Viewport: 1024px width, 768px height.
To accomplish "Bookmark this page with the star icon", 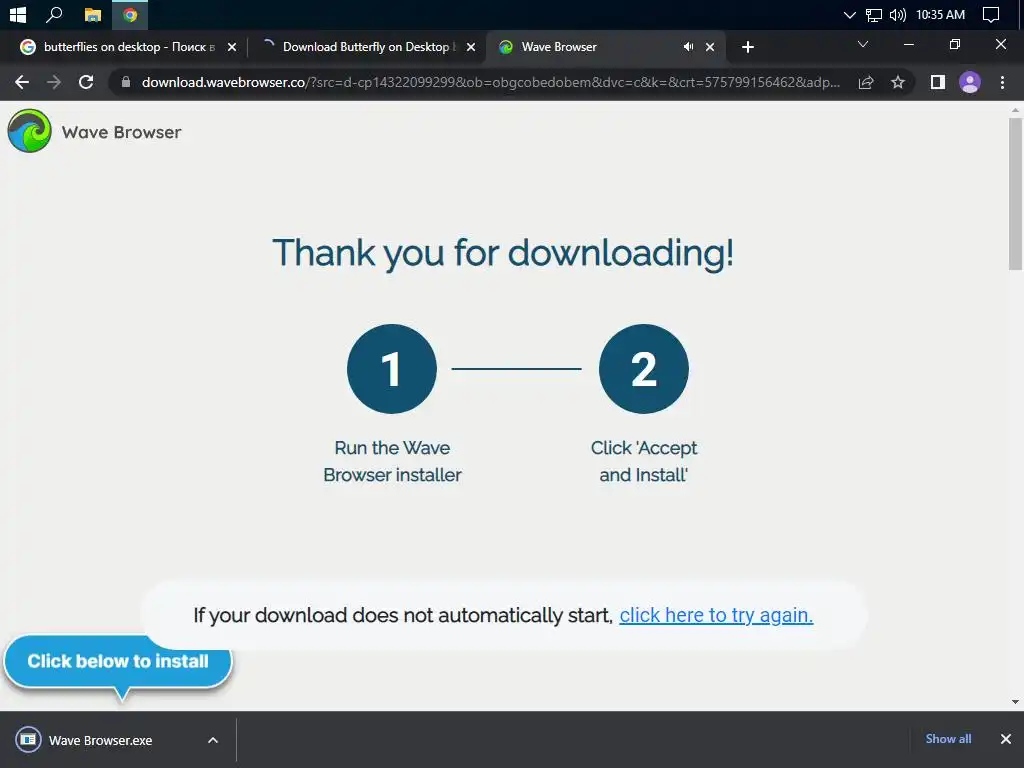I will pos(898,82).
